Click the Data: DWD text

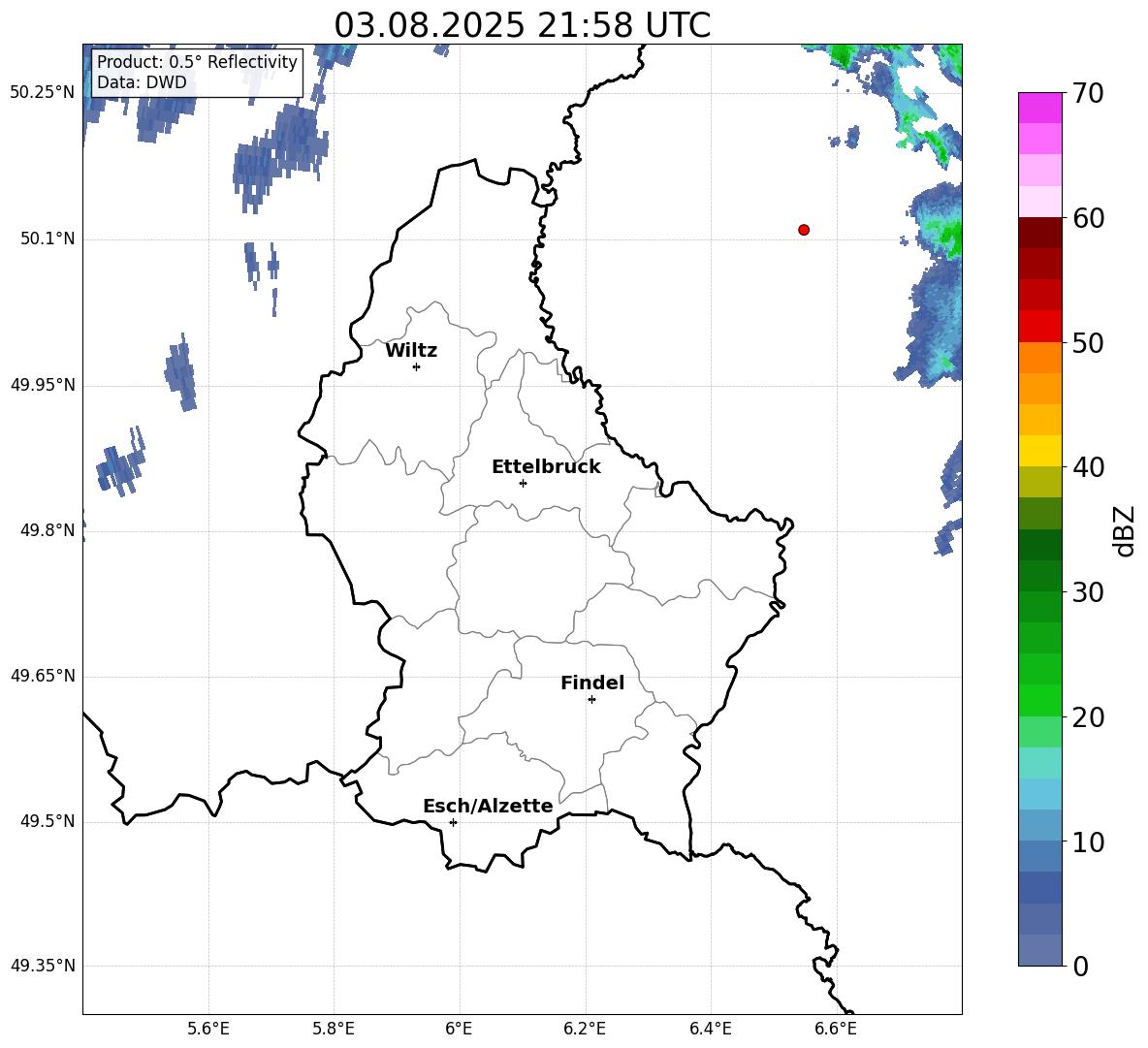[142, 82]
